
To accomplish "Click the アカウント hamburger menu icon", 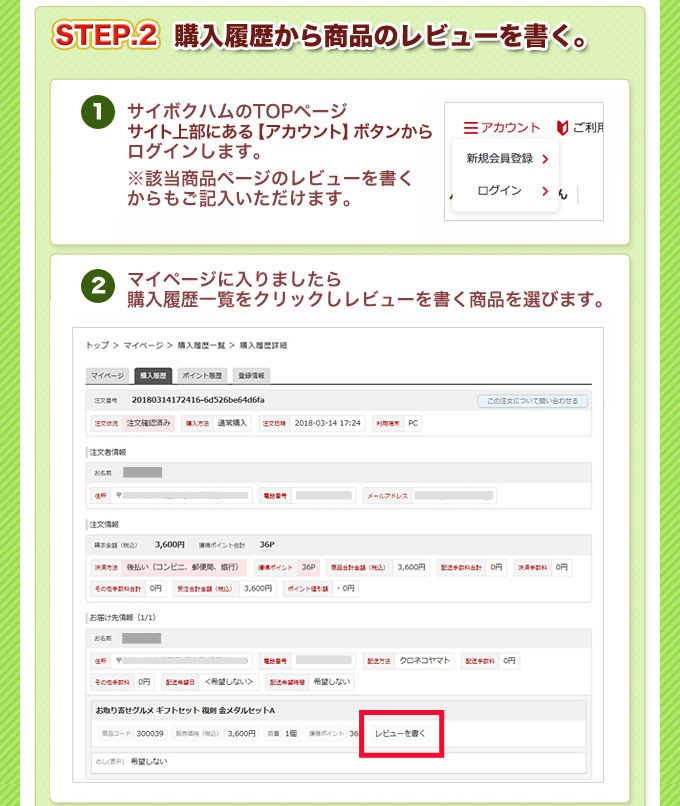I will coord(470,128).
